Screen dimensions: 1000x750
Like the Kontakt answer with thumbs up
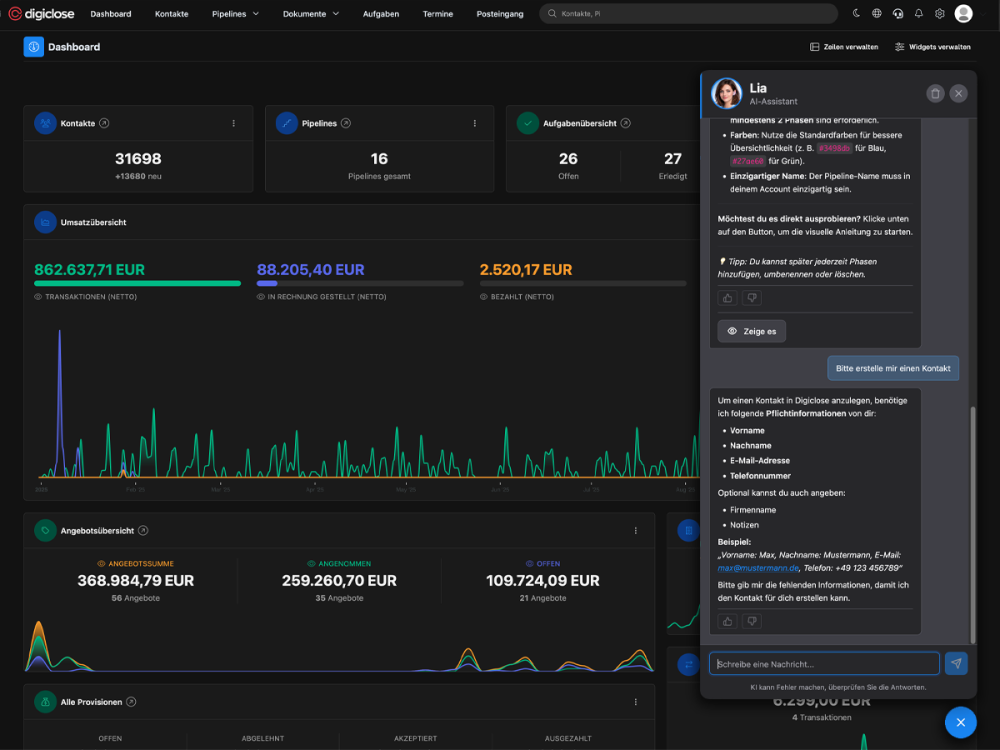(x=728, y=621)
